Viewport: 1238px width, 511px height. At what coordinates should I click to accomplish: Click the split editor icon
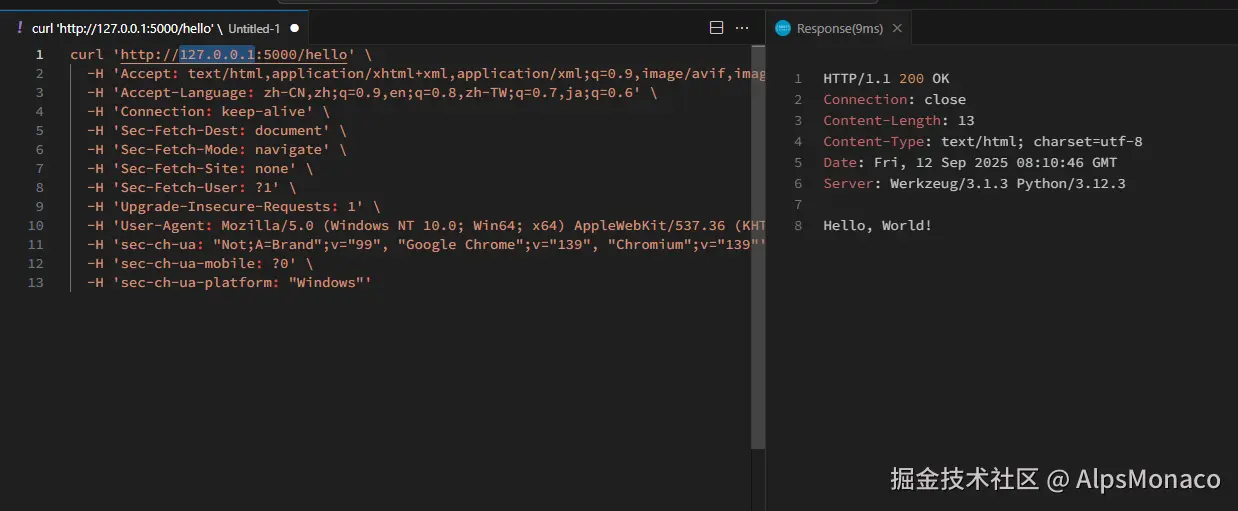click(716, 28)
